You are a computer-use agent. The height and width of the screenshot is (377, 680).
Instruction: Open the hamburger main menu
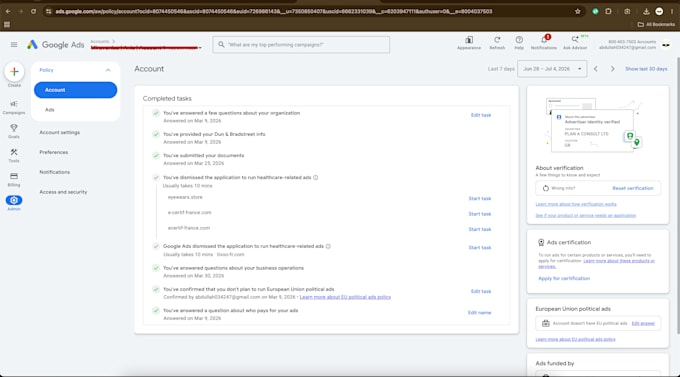(14, 45)
